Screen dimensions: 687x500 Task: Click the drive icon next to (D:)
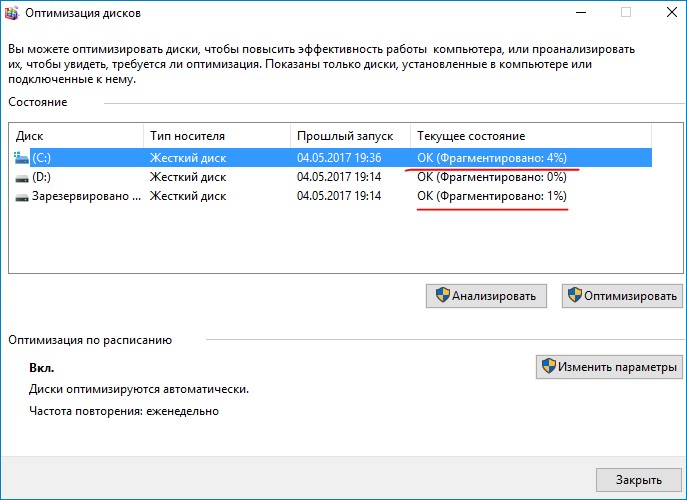22,177
